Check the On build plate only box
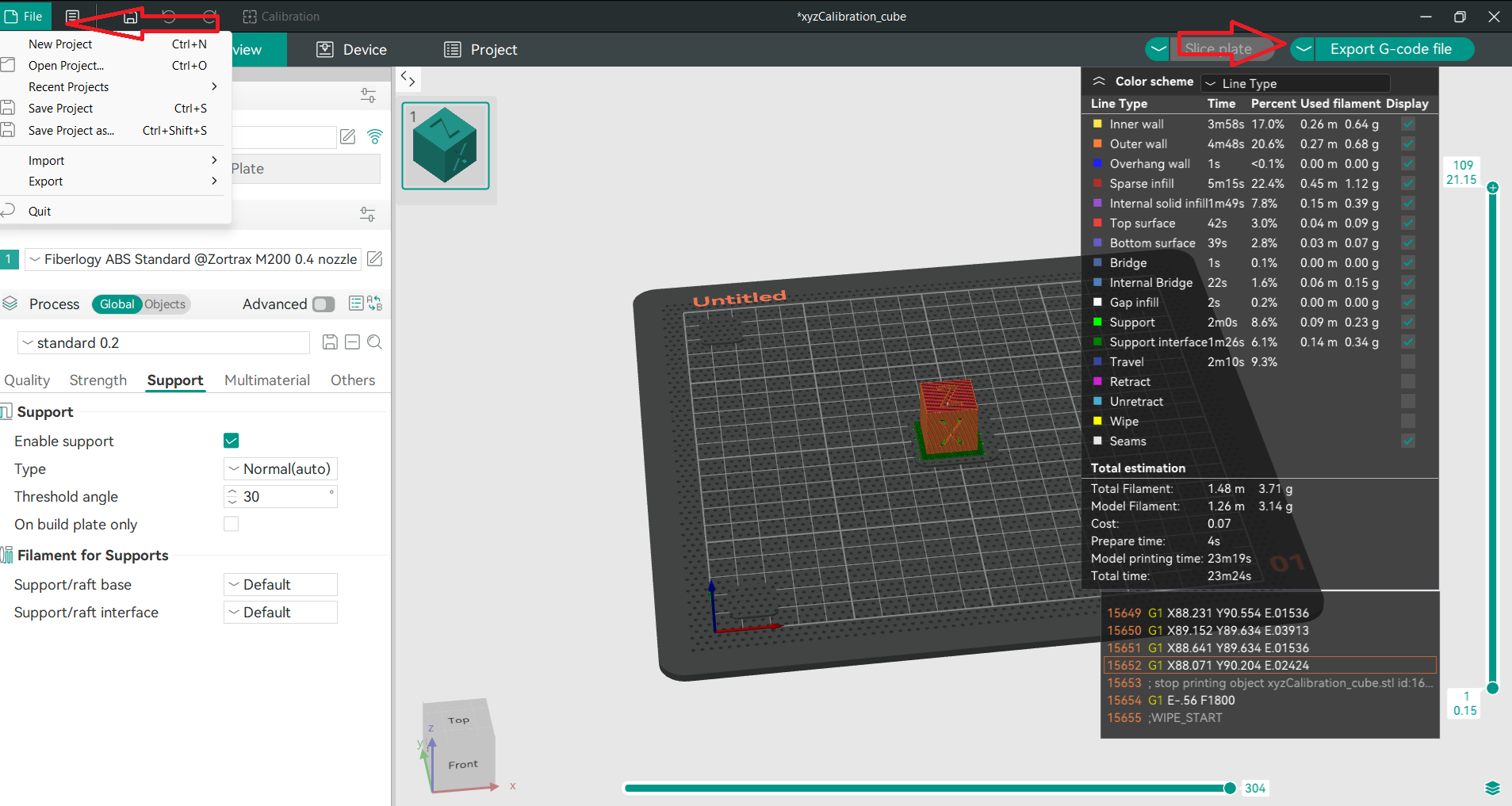 (232, 524)
